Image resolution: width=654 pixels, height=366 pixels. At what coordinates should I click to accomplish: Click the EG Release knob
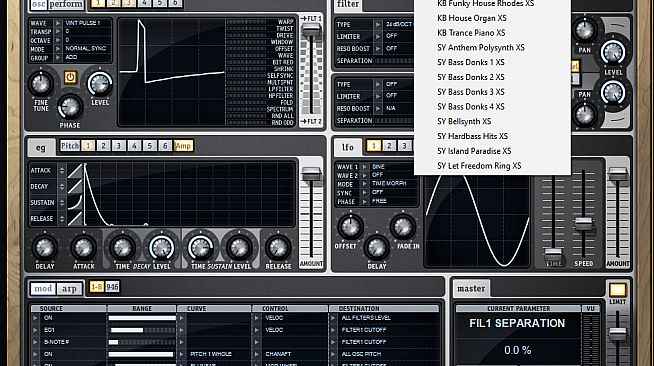(x=278, y=248)
